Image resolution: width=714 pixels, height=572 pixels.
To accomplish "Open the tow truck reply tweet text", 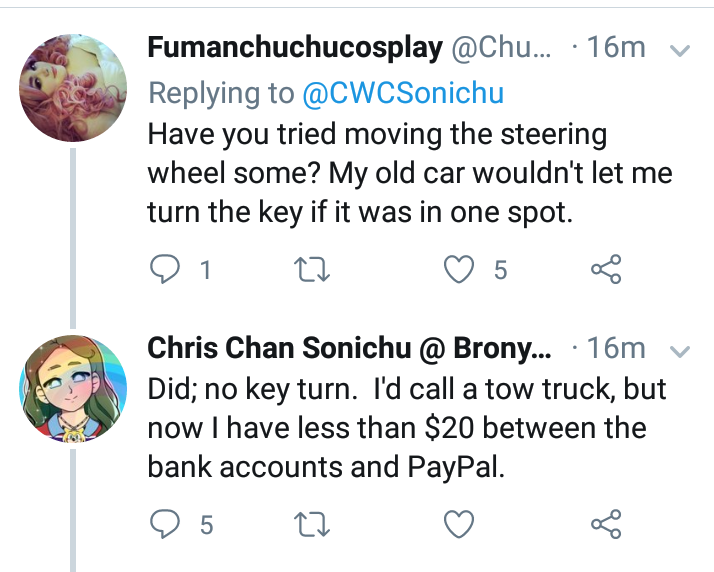I will coord(407,428).
